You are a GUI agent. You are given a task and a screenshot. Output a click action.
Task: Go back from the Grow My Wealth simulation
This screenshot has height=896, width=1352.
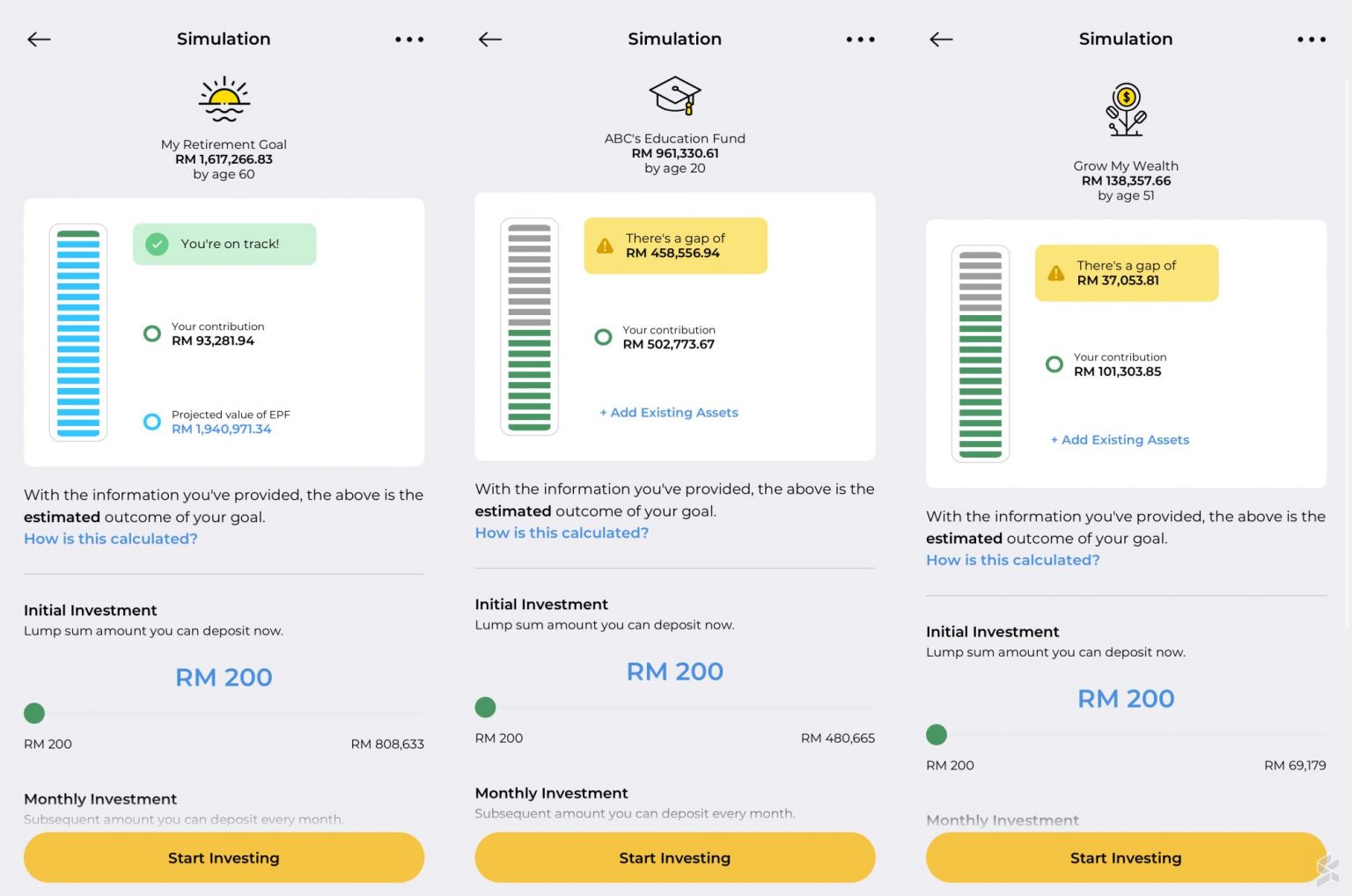[x=940, y=39]
